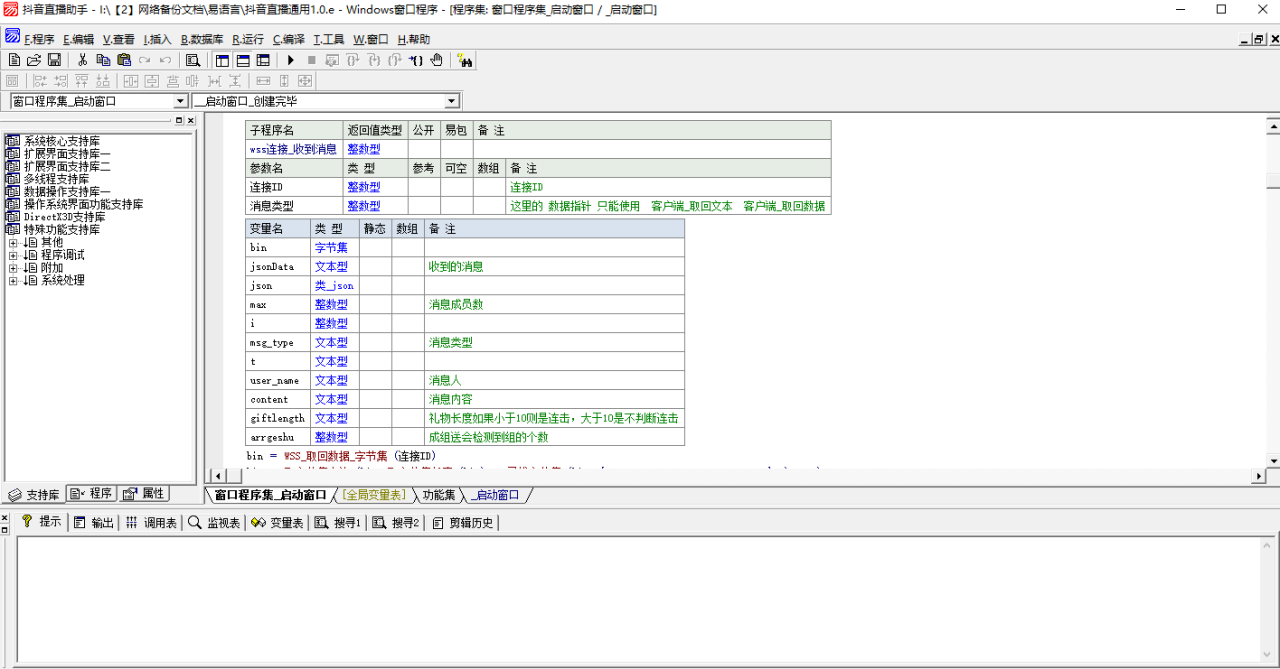Click the Find magnifier toolbar icon
This screenshot has height=669, width=1280.
pyautogui.click(x=193, y=60)
